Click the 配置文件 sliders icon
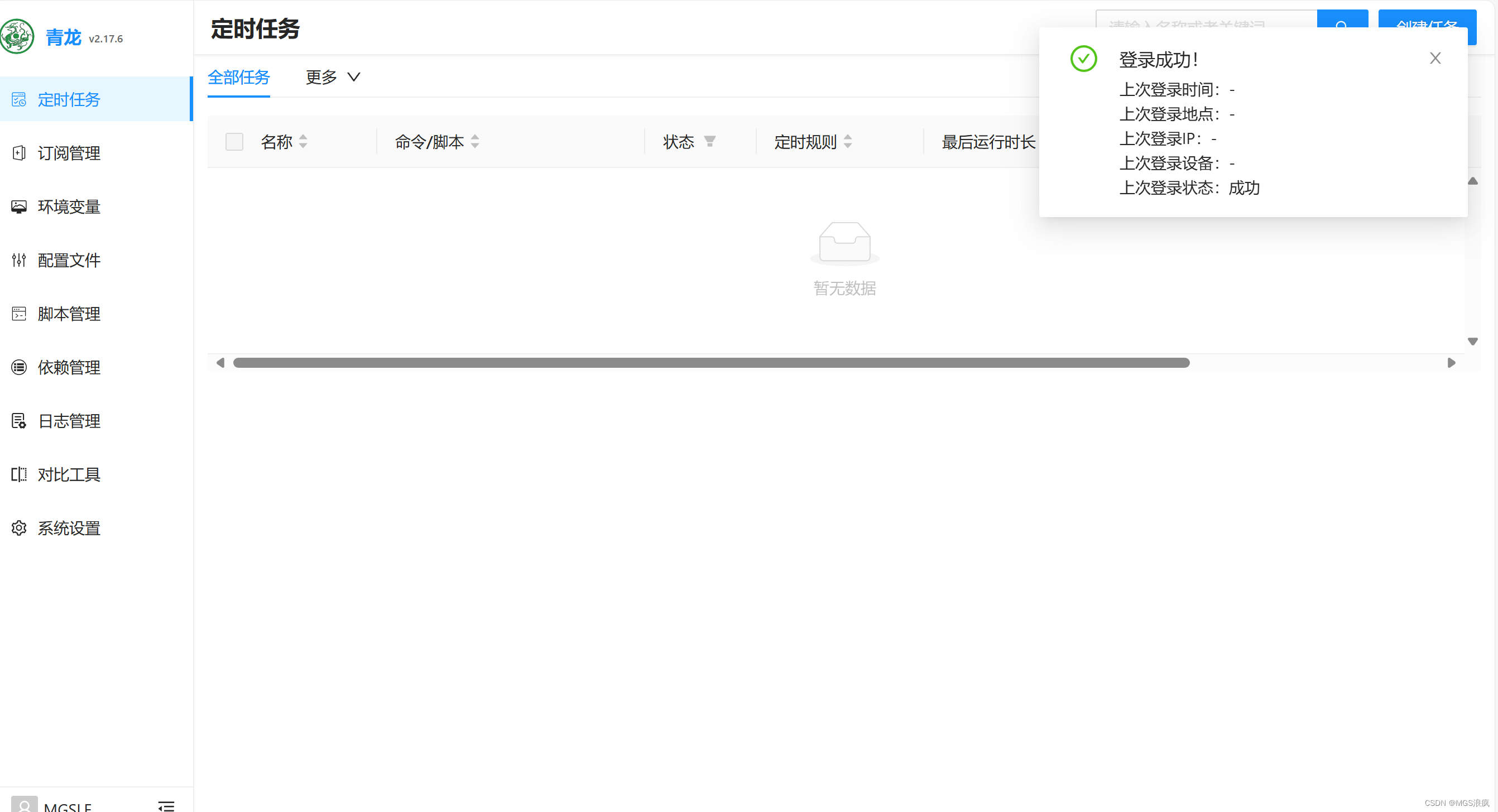1498x812 pixels. (x=18, y=260)
